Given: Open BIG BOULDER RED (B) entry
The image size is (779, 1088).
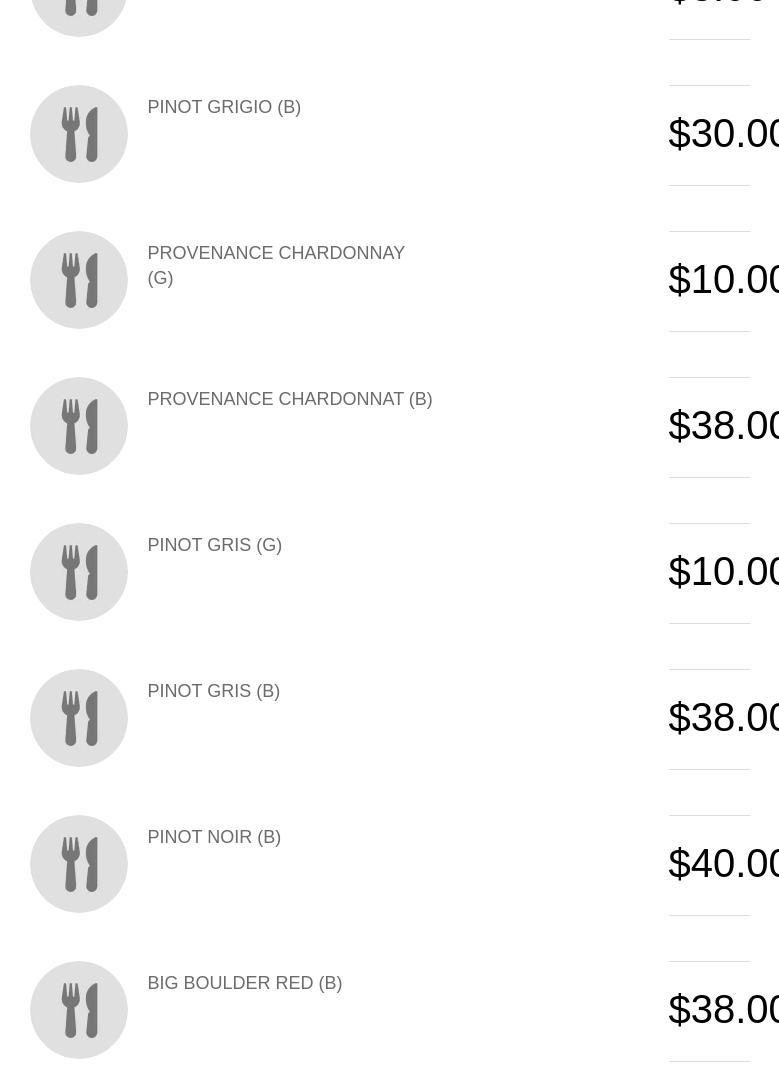Looking at the screenshot, I should click(x=245, y=983).
